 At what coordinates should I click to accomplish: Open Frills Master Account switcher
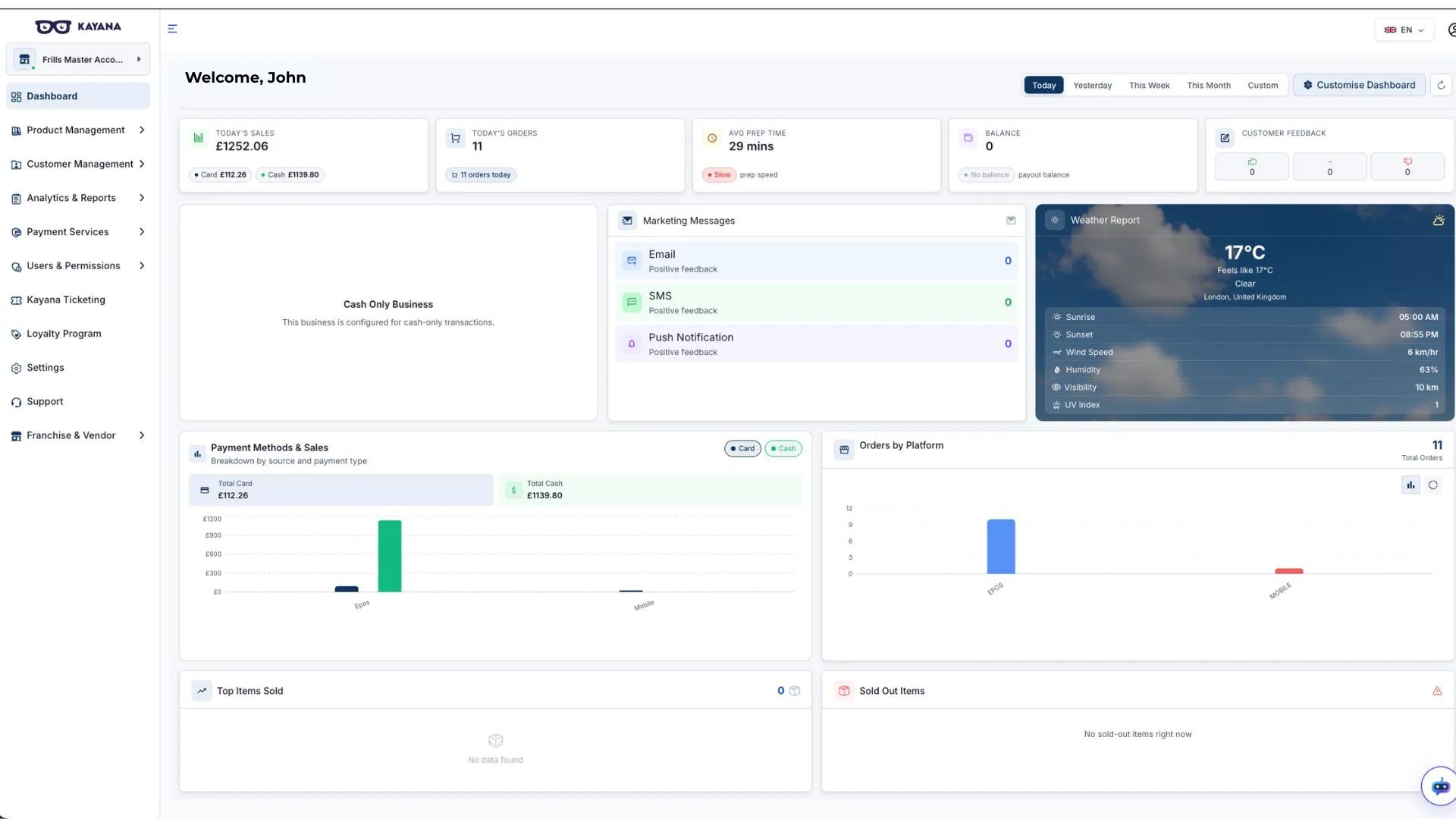click(78, 59)
